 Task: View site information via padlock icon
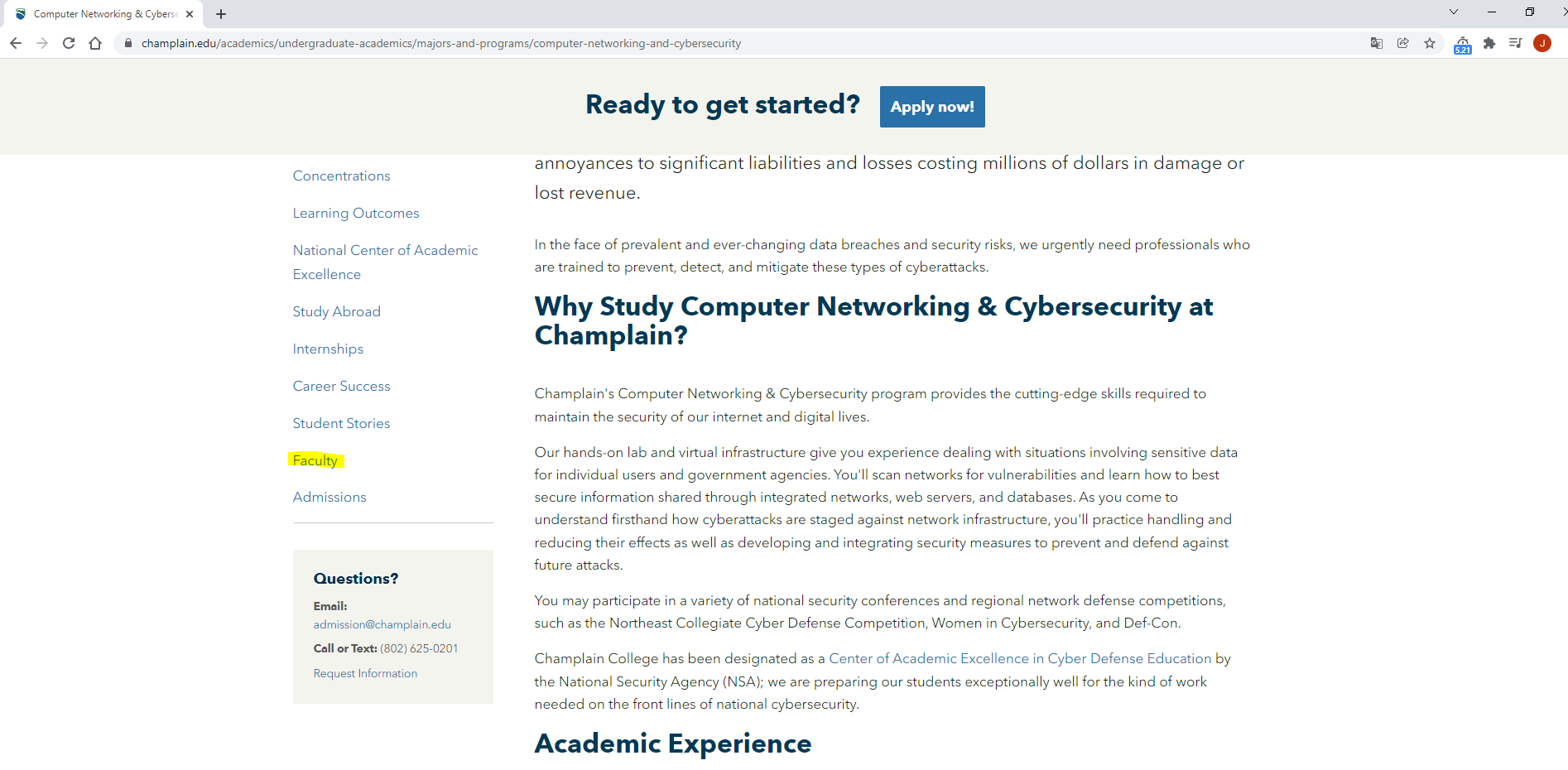click(127, 43)
